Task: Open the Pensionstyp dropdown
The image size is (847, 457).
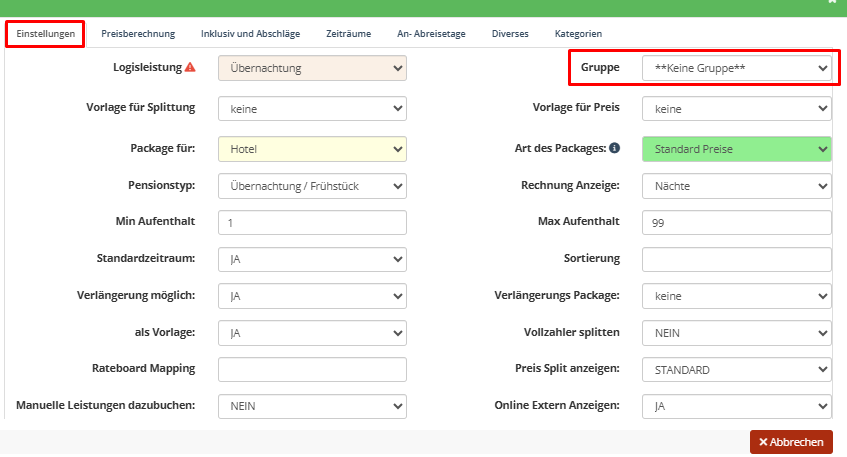Action: click(312, 186)
